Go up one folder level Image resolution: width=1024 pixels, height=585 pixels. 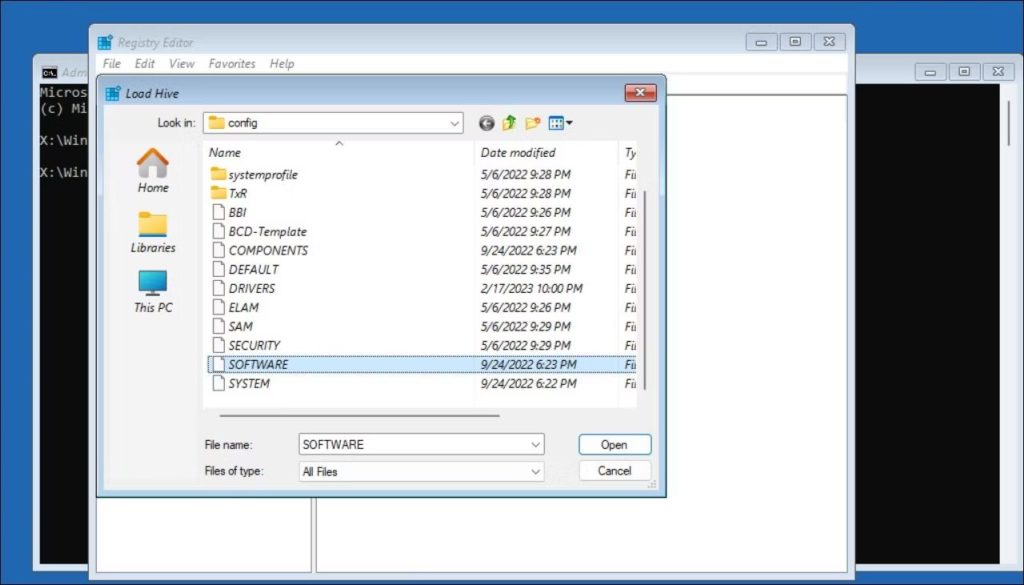pyautogui.click(x=509, y=123)
